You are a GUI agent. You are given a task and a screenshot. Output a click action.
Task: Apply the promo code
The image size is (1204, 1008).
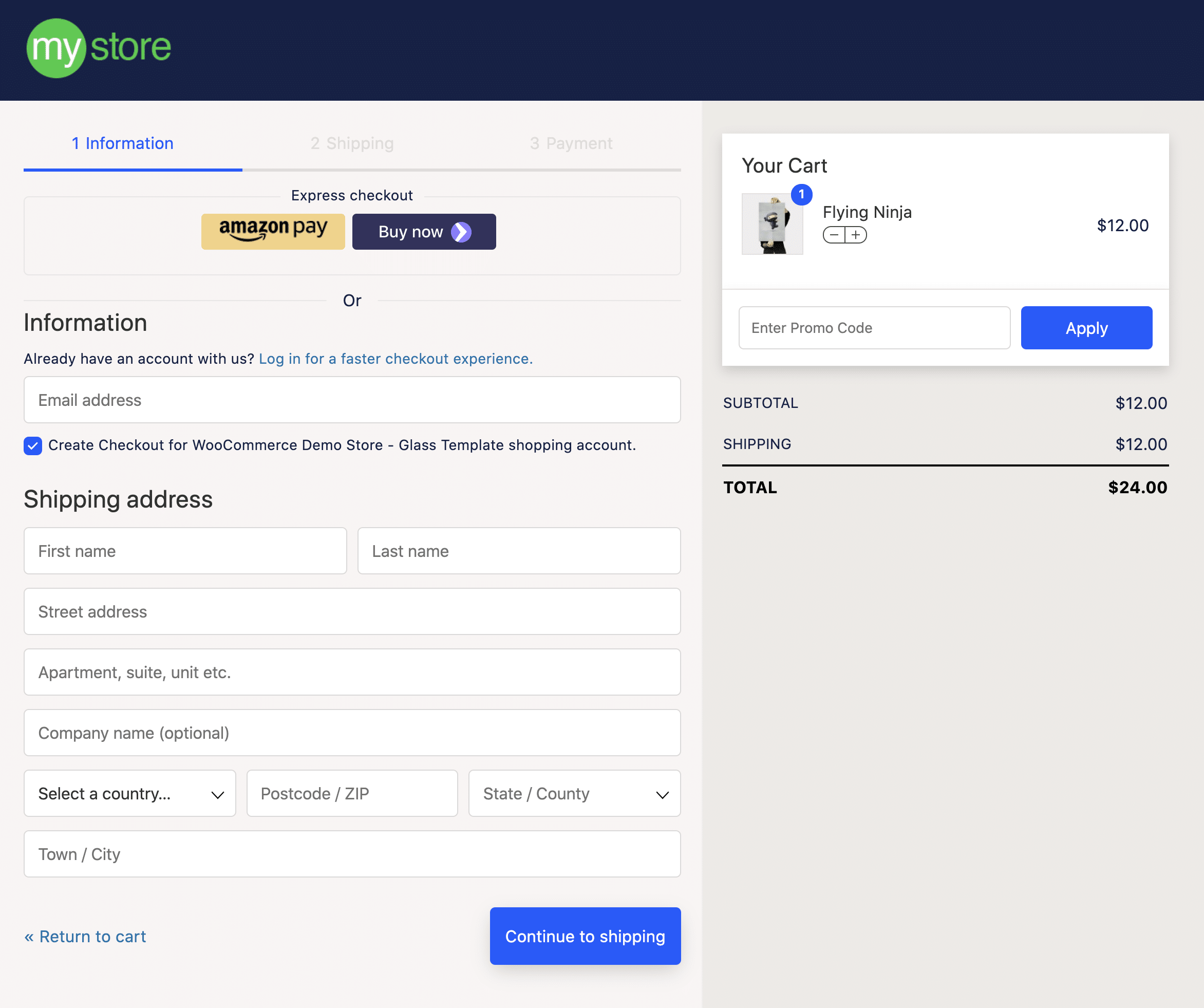click(x=1086, y=328)
